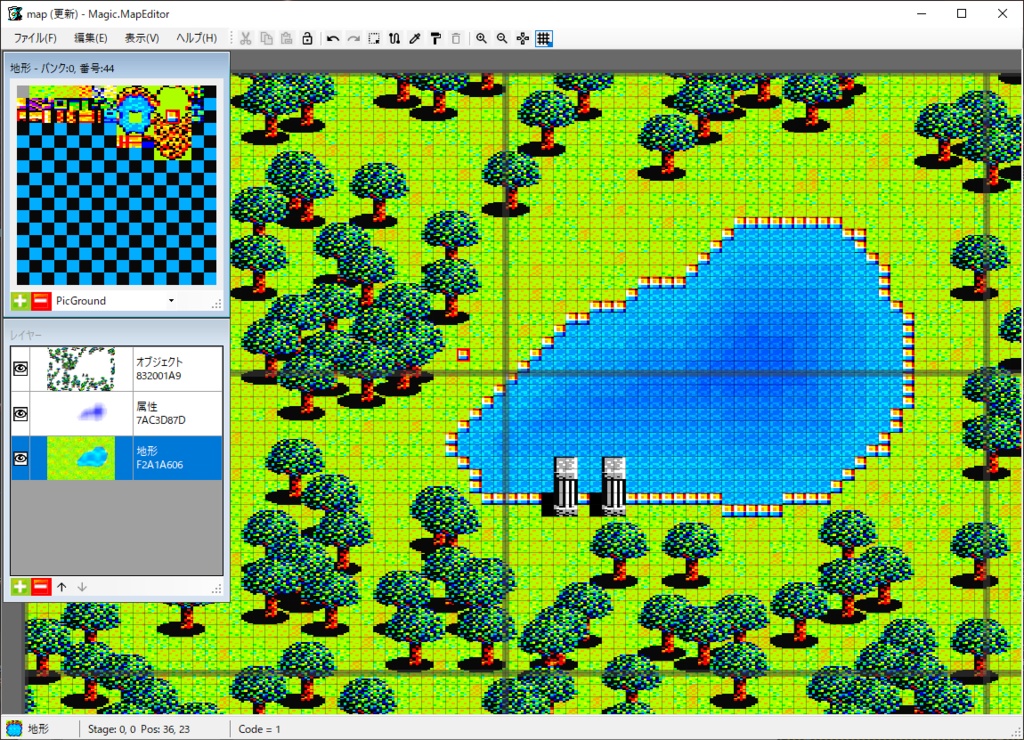Open the 編集(E) menu
This screenshot has width=1024, height=740.
point(90,38)
